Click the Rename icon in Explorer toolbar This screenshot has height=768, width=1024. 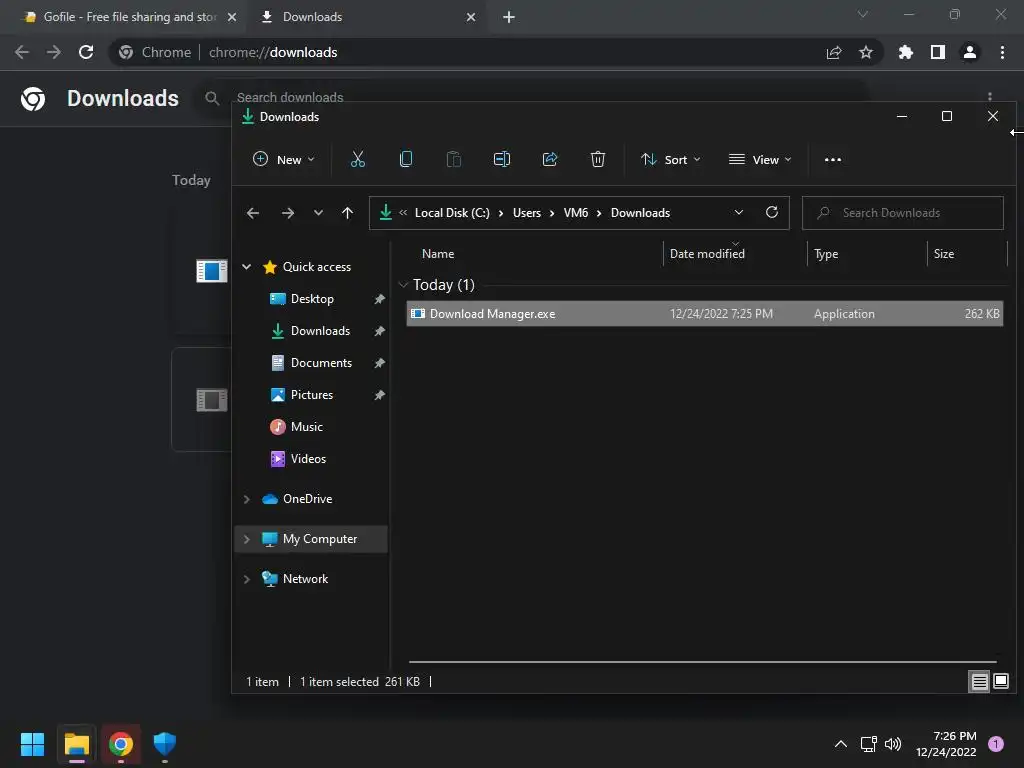pyautogui.click(x=502, y=159)
